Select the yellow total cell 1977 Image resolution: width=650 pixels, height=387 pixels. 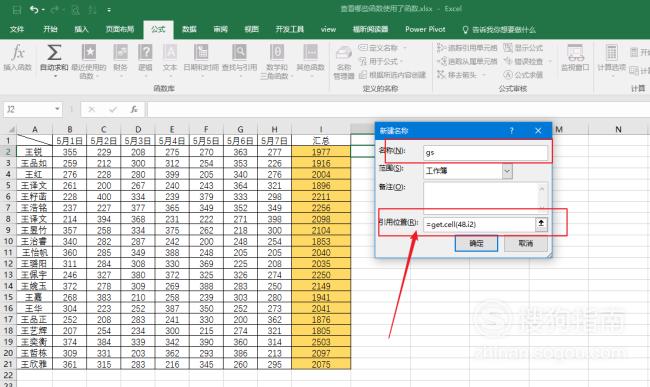pyautogui.click(x=321, y=152)
